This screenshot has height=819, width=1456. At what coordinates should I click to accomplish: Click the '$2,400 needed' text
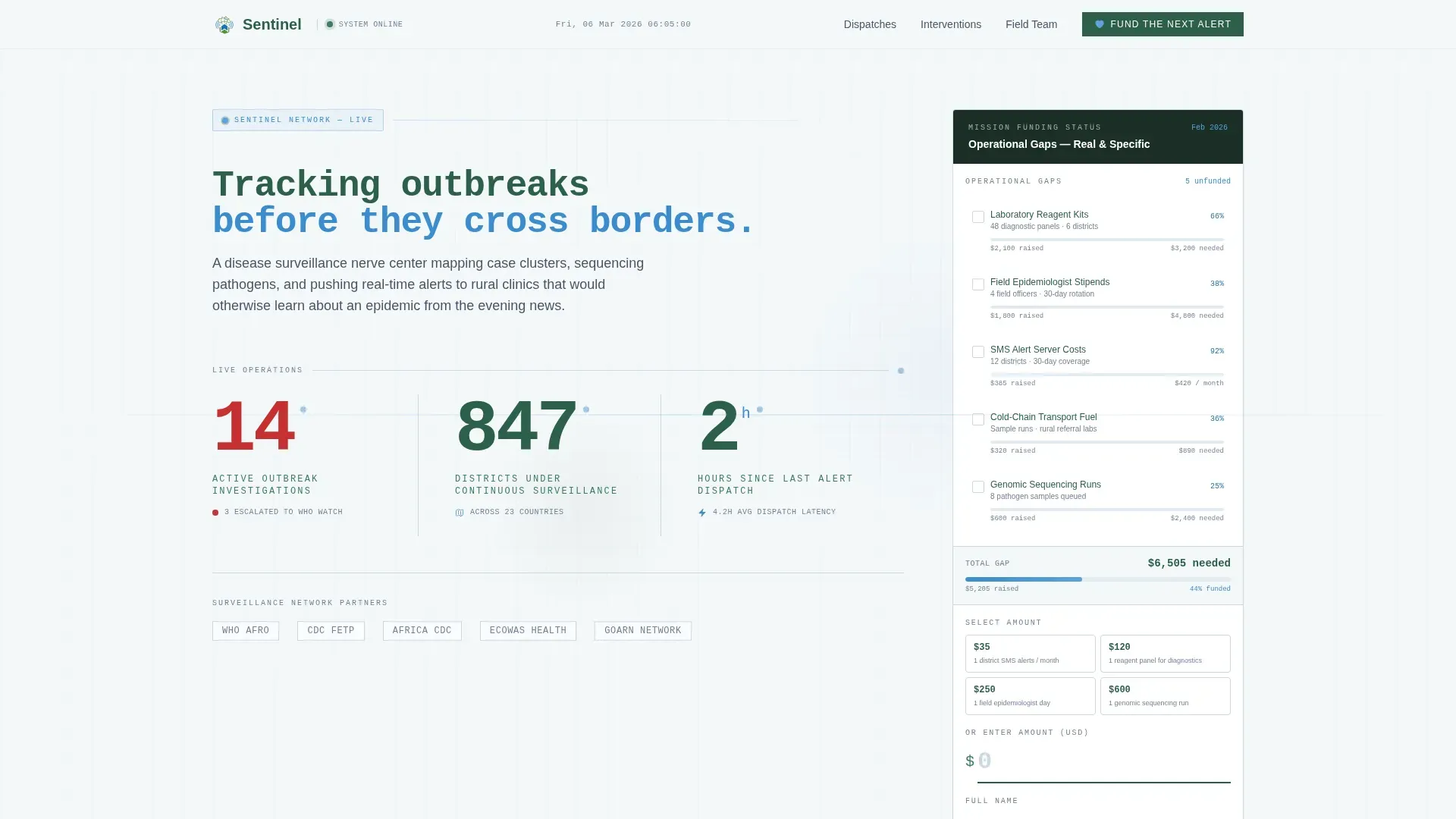1197,519
